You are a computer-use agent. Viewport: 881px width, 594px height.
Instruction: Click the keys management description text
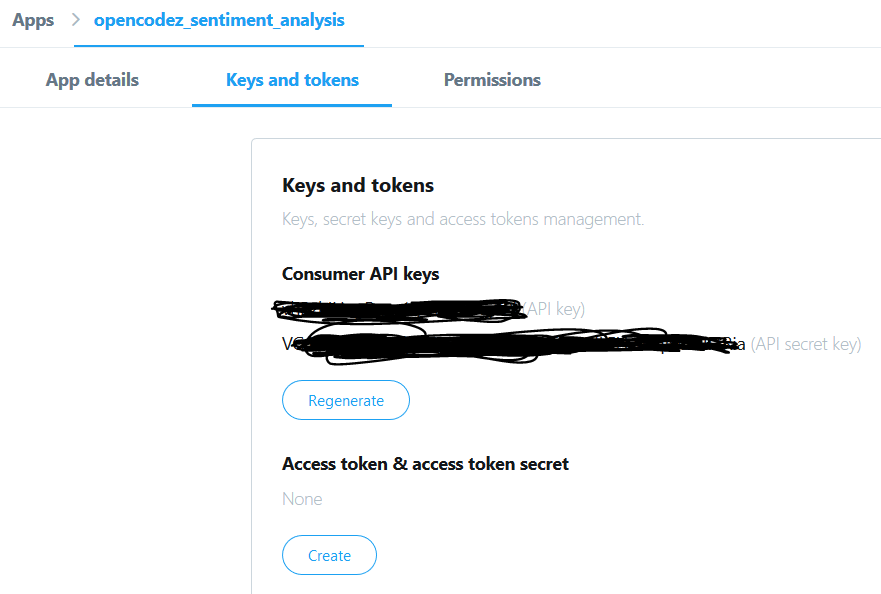coord(463,219)
